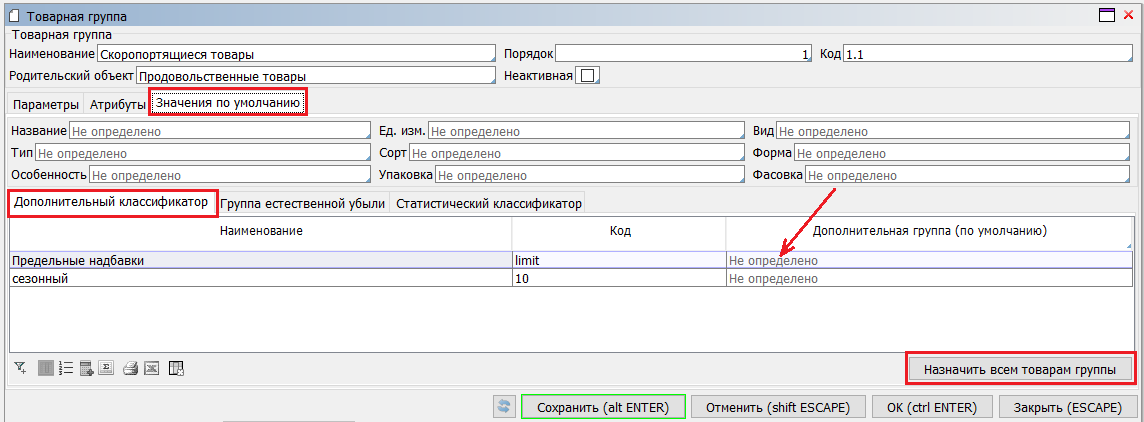Sort by the Код column header
The image size is (1144, 422).
click(x=618, y=231)
